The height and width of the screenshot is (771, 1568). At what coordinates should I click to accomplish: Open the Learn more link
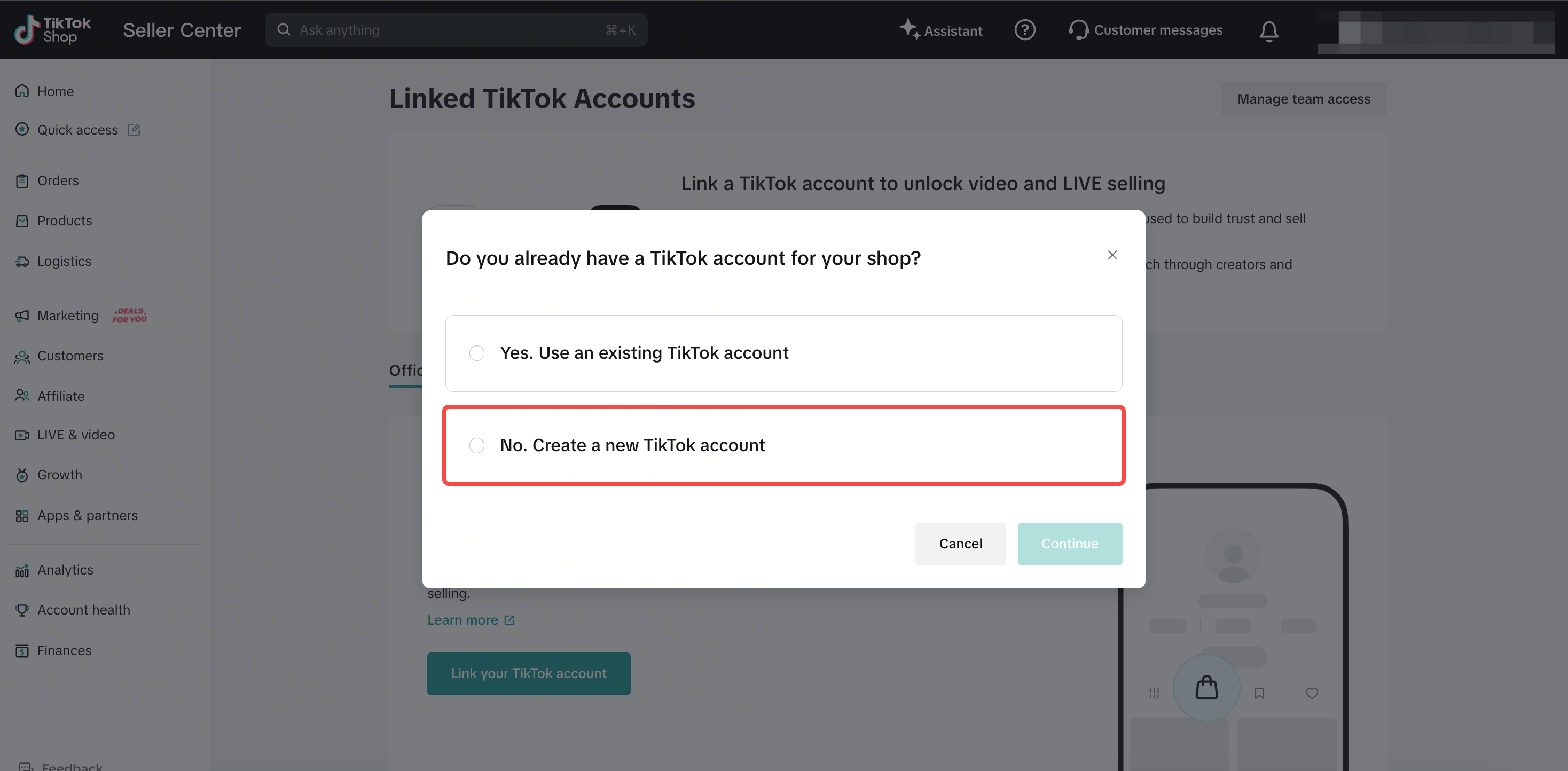click(462, 620)
